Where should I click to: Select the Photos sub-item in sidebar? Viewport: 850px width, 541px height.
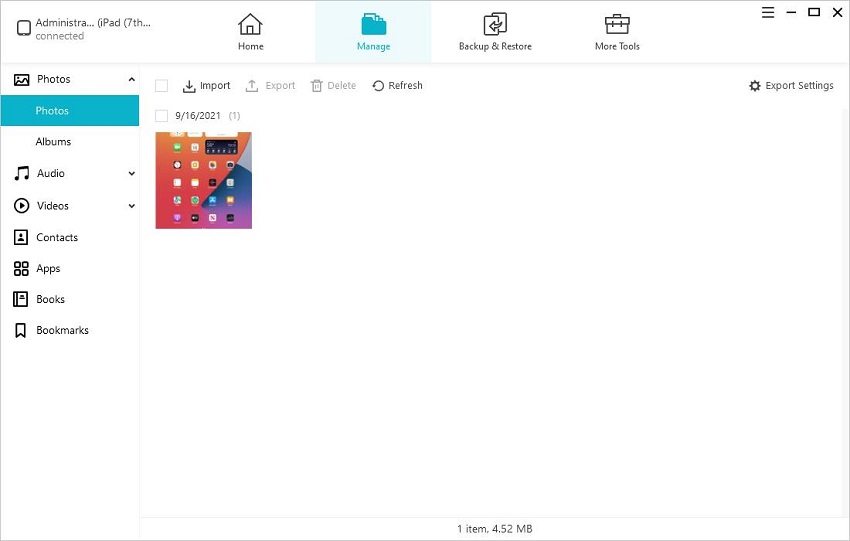[69, 111]
